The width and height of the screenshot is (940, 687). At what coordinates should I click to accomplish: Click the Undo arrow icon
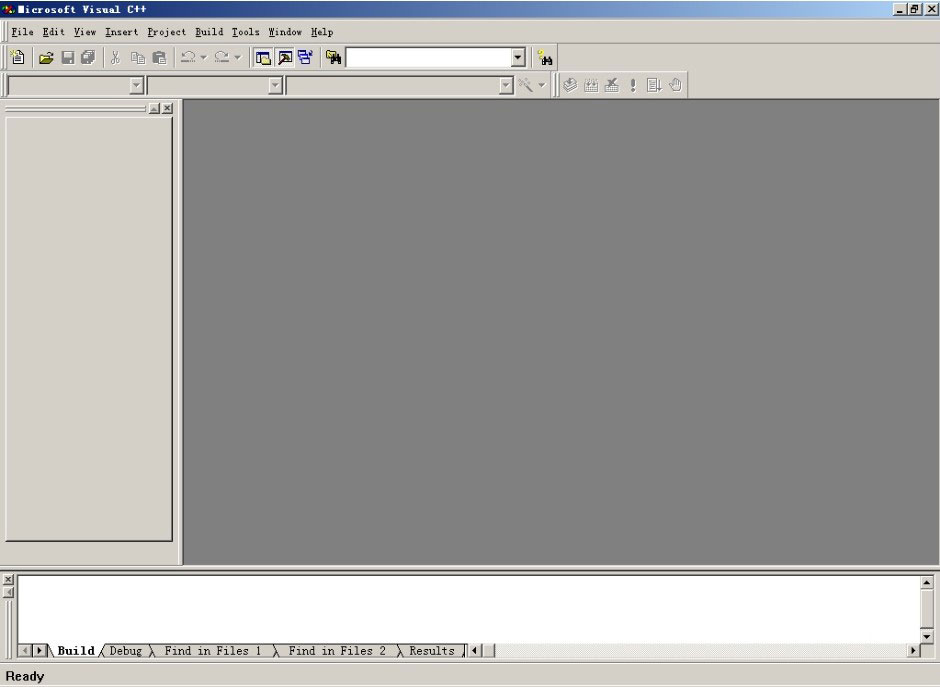coord(188,58)
